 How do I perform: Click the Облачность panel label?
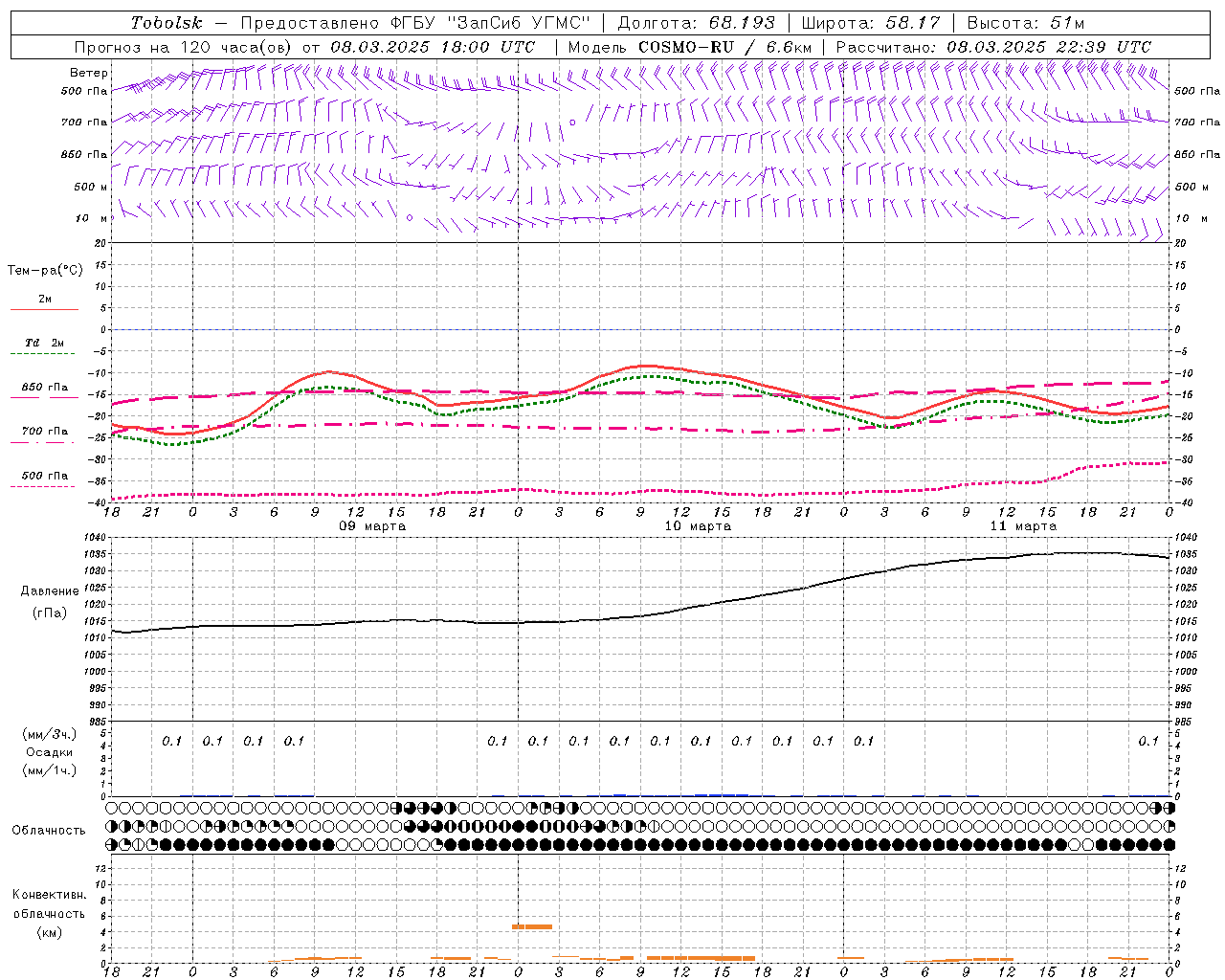pos(49,830)
